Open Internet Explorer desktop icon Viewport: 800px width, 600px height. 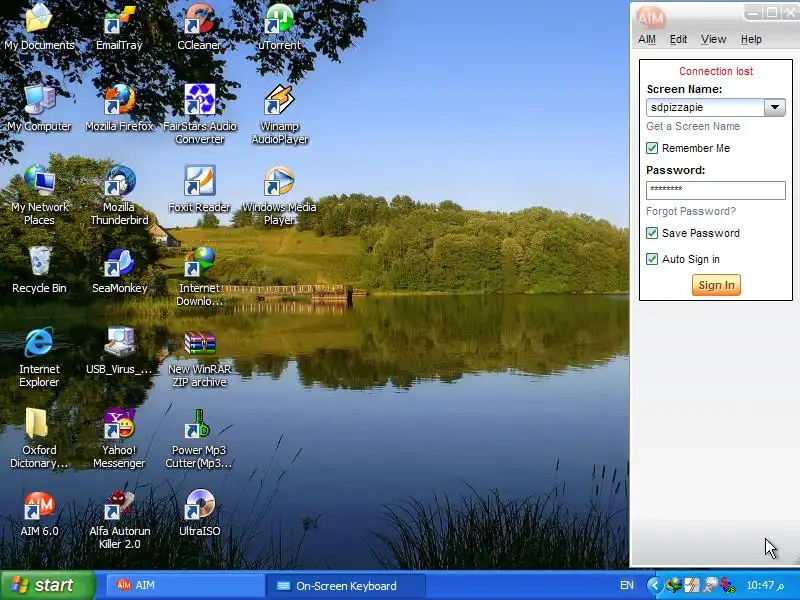click(39, 357)
